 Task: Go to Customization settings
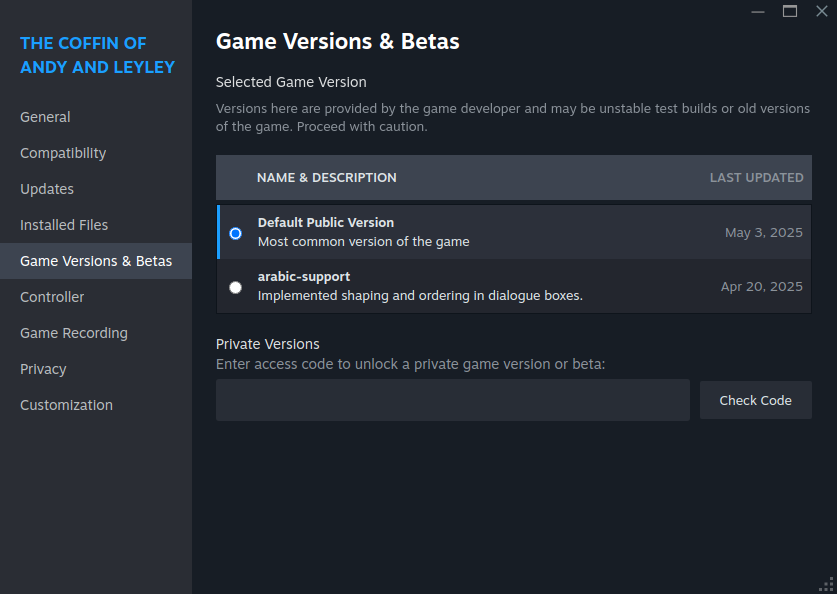66,405
